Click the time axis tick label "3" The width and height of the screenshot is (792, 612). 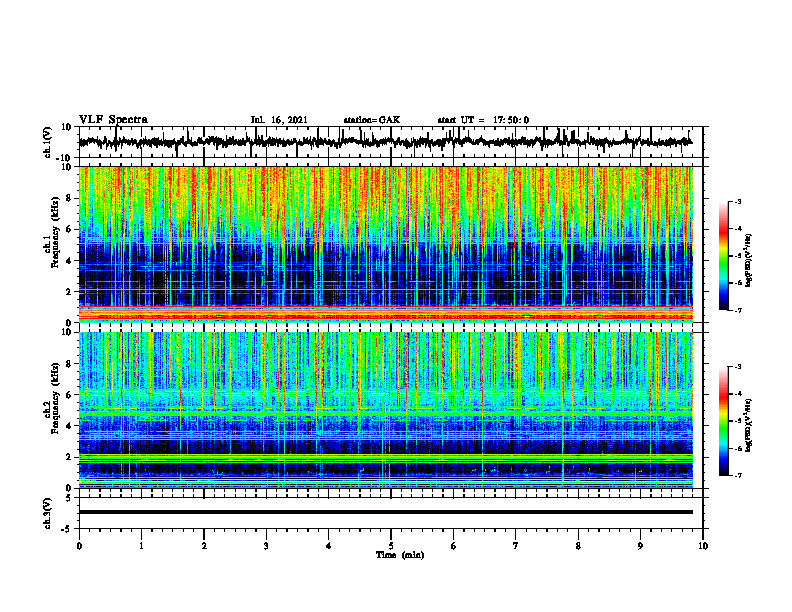click(266, 546)
